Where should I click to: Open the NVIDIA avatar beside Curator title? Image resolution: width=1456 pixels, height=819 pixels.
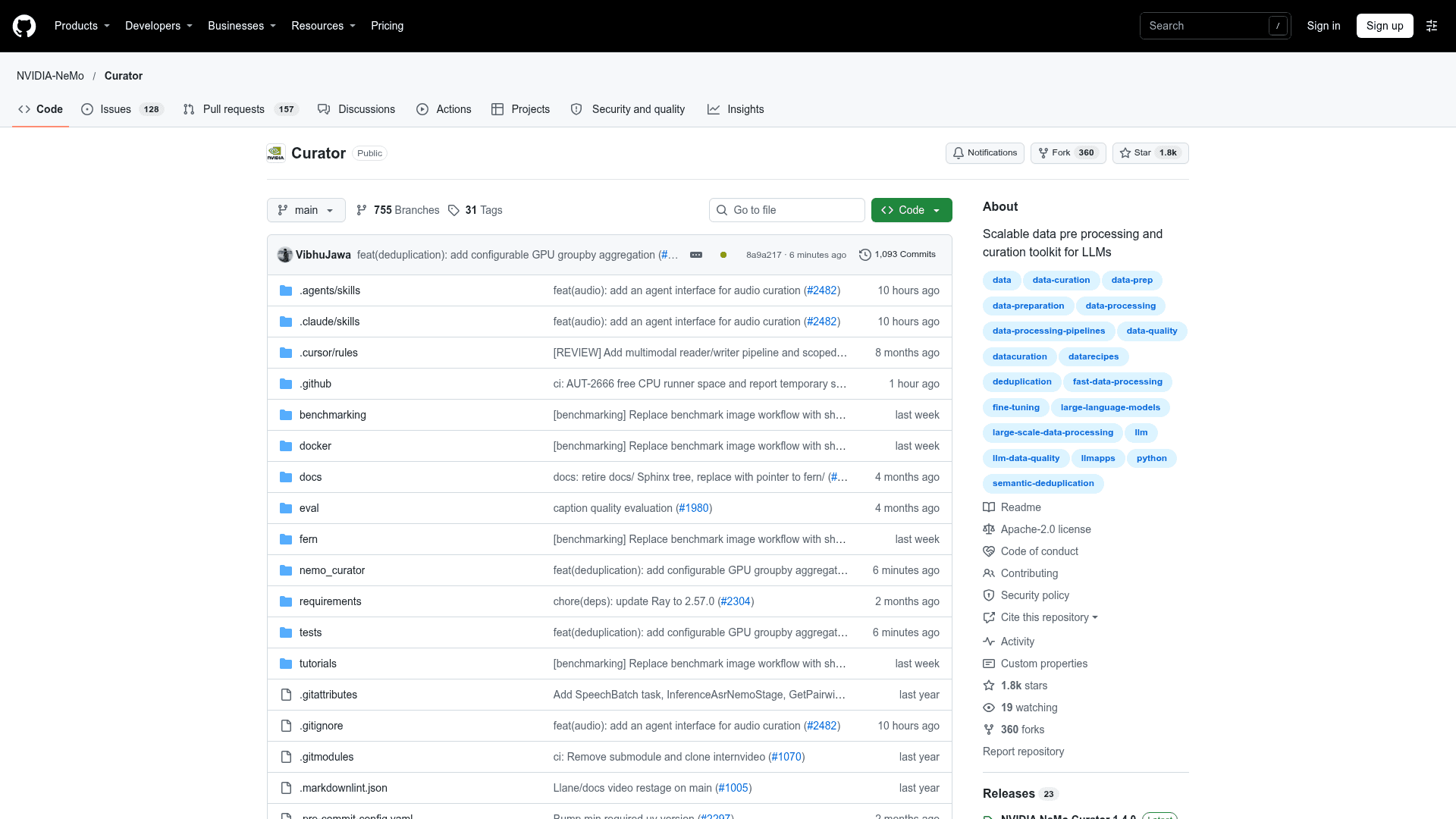click(276, 153)
